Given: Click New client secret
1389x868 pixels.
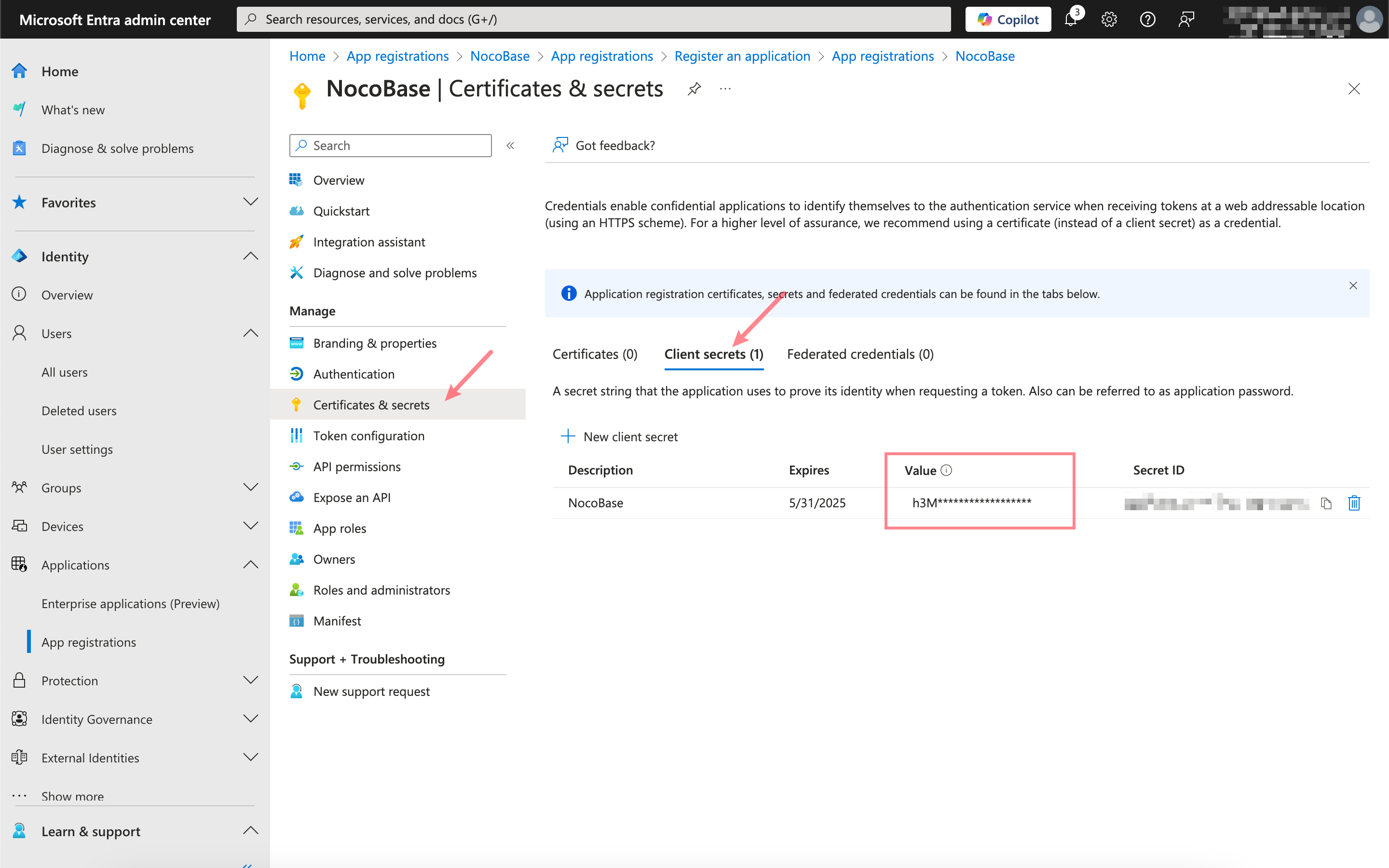Looking at the screenshot, I should click(x=619, y=436).
